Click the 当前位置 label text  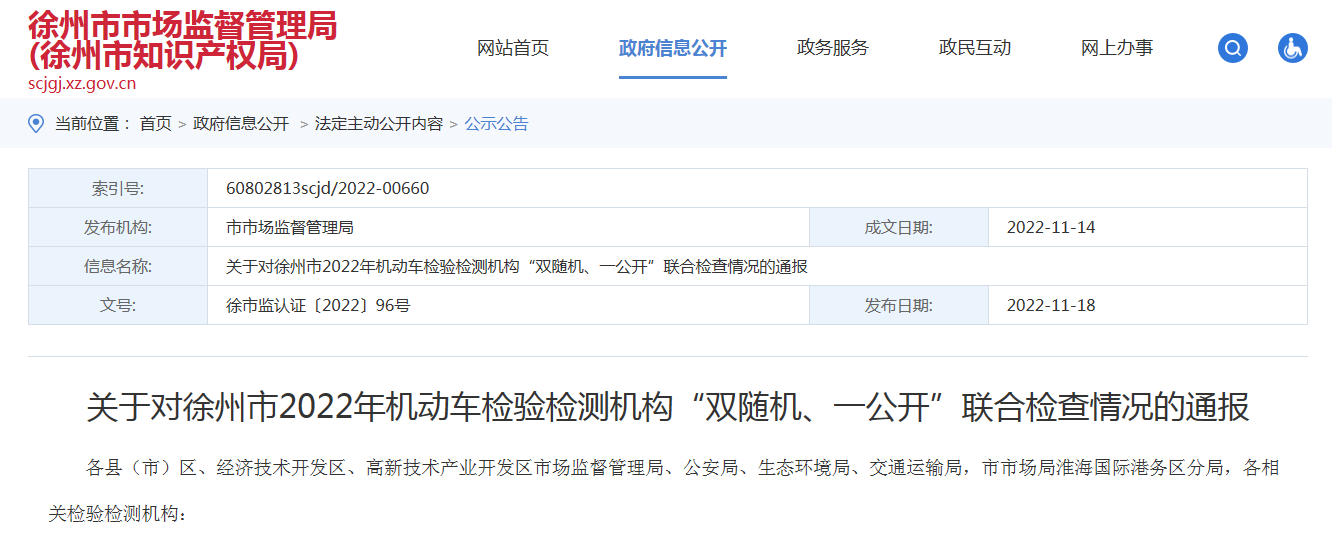pos(90,124)
